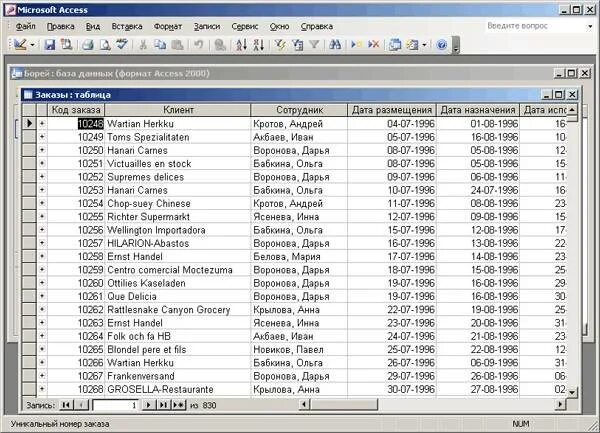
Task: Click the cell 'Rattlesnake Canyon Grocery'
Action: (178, 310)
